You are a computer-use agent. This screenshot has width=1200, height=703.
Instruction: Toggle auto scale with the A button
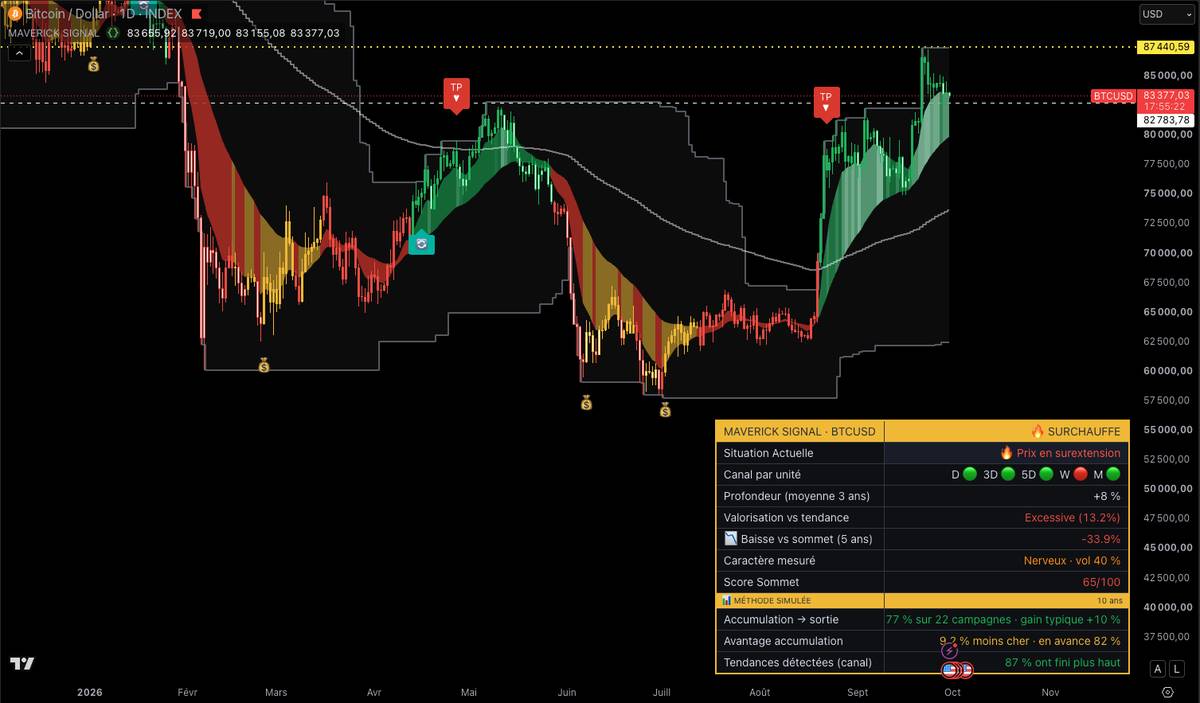pos(1157,669)
